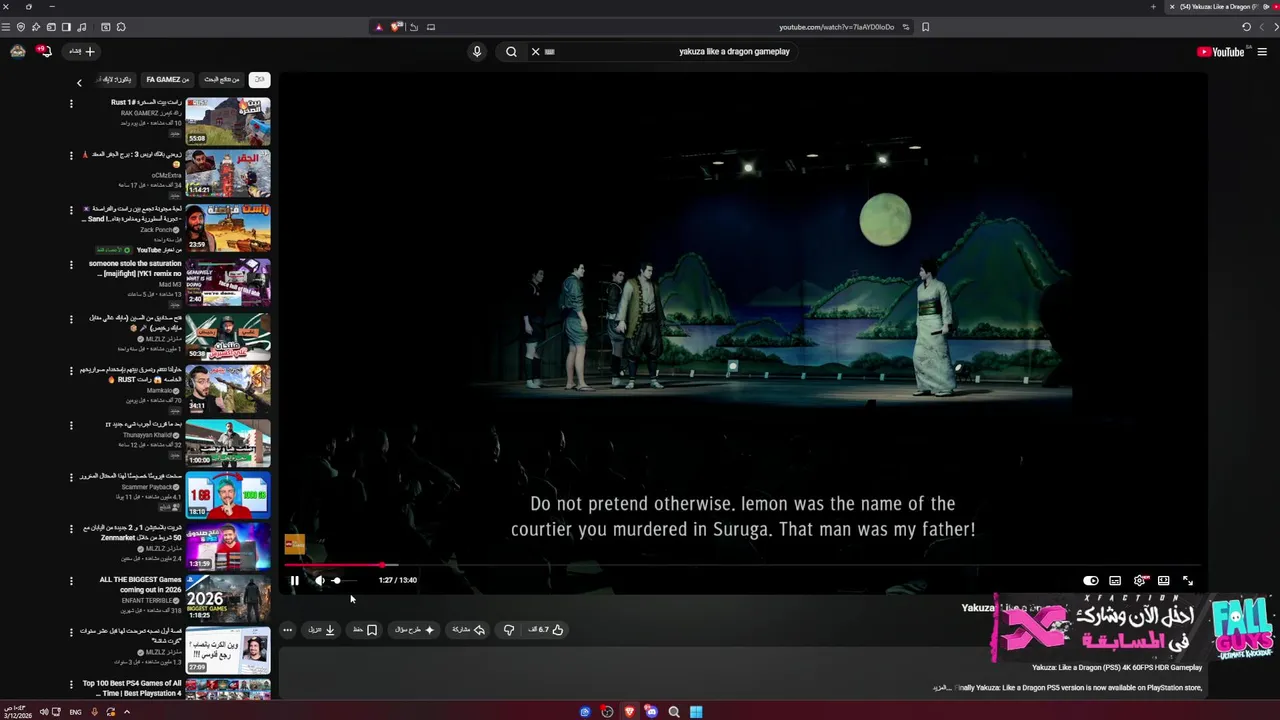Click the youtube.com address bar URL
Viewport: 1280px width, 720px height.
(836, 27)
